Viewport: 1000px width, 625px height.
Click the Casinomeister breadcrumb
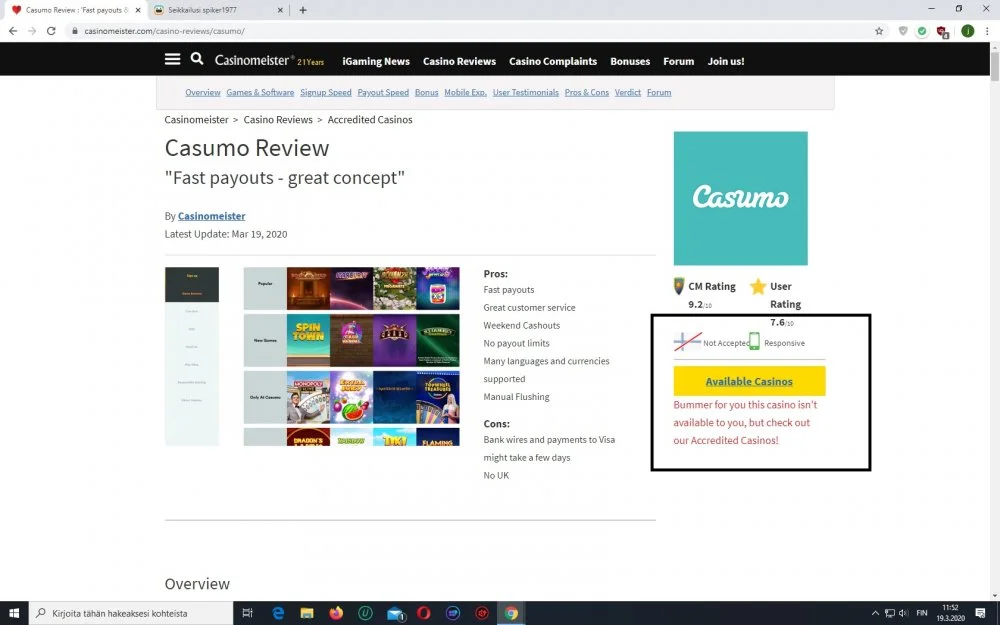coord(196,119)
